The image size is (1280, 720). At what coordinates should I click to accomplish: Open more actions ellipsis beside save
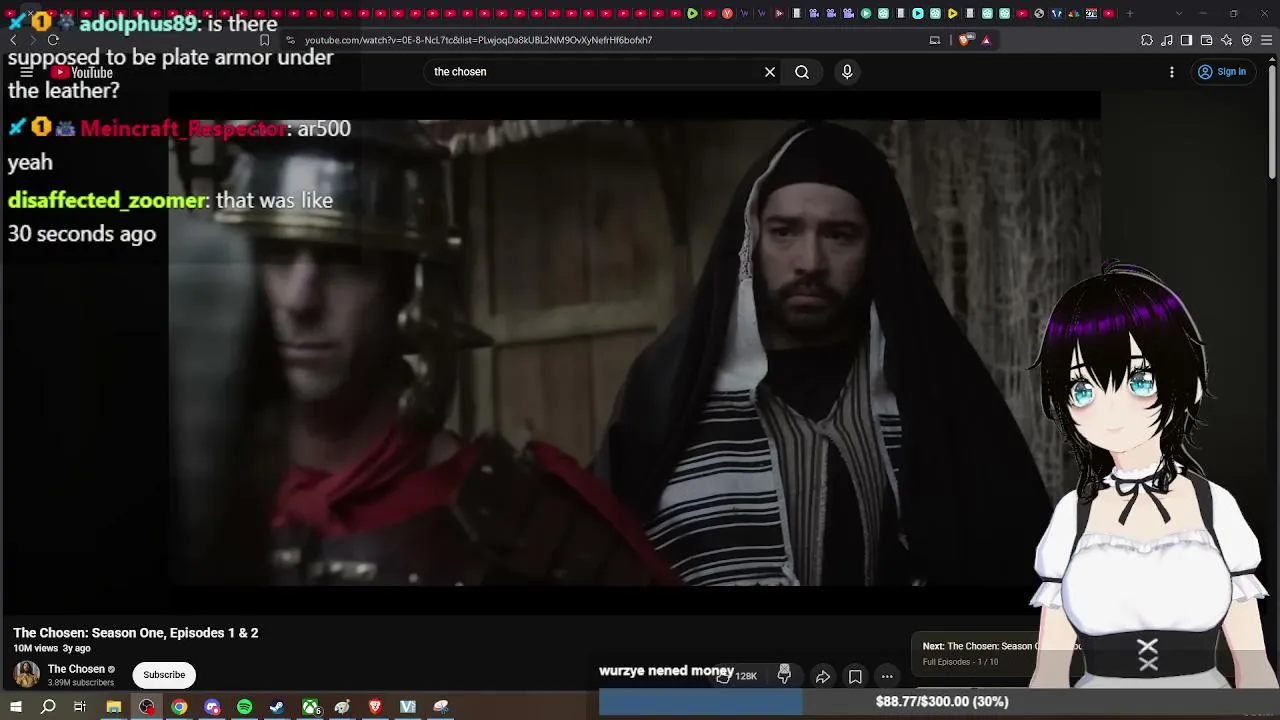(x=887, y=677)
